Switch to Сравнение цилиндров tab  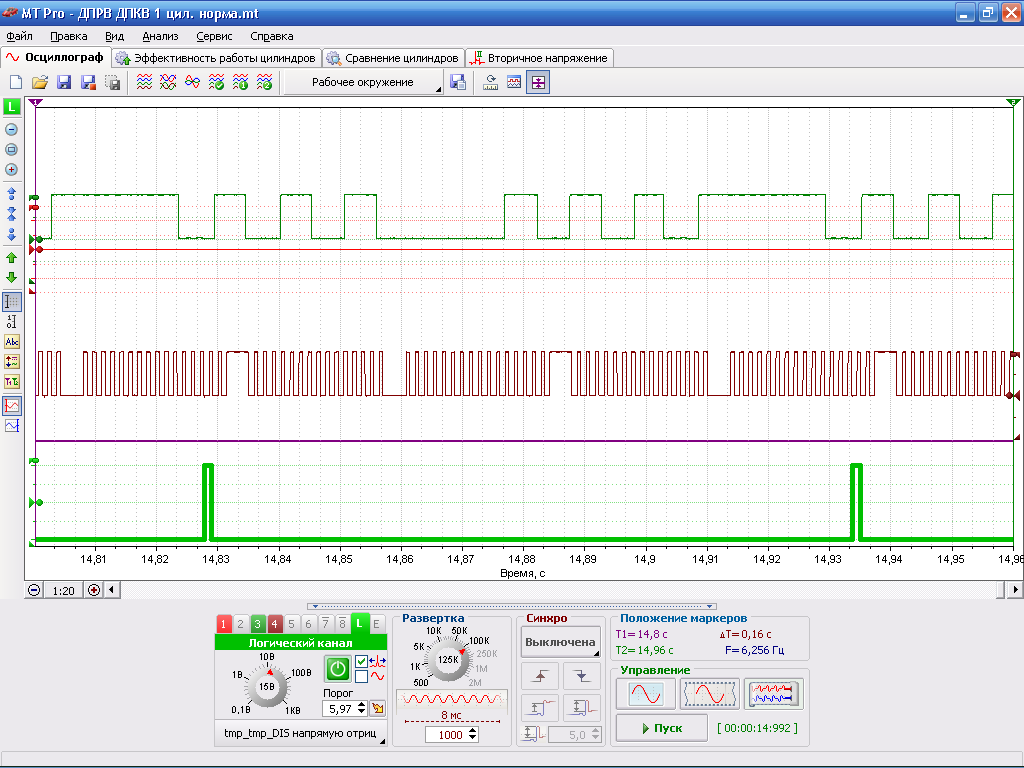click(x=393, y=58)
